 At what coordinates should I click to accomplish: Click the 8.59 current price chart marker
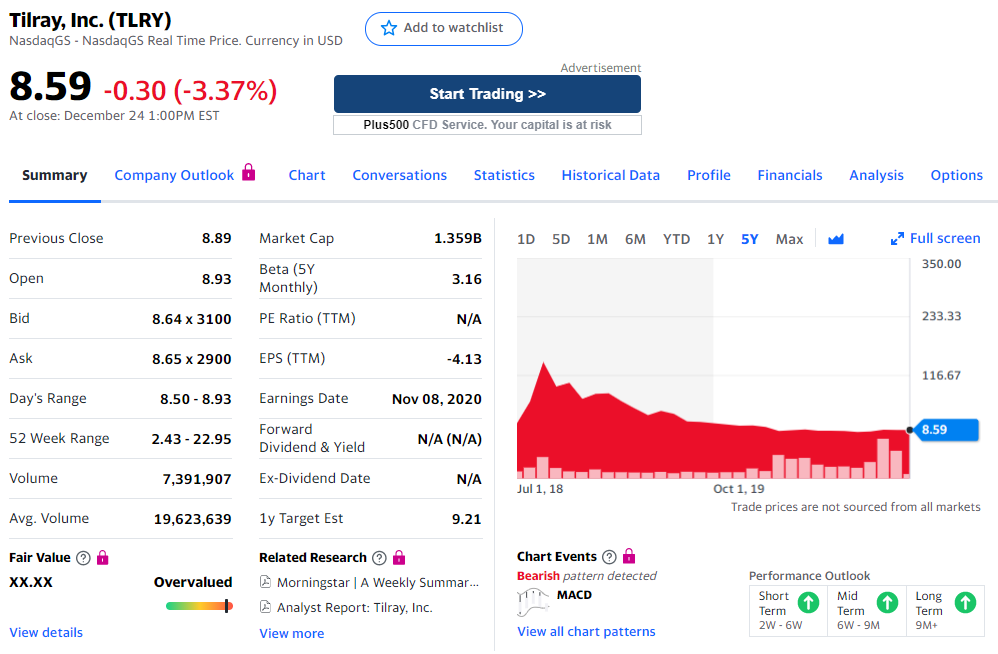pos(945,430)
